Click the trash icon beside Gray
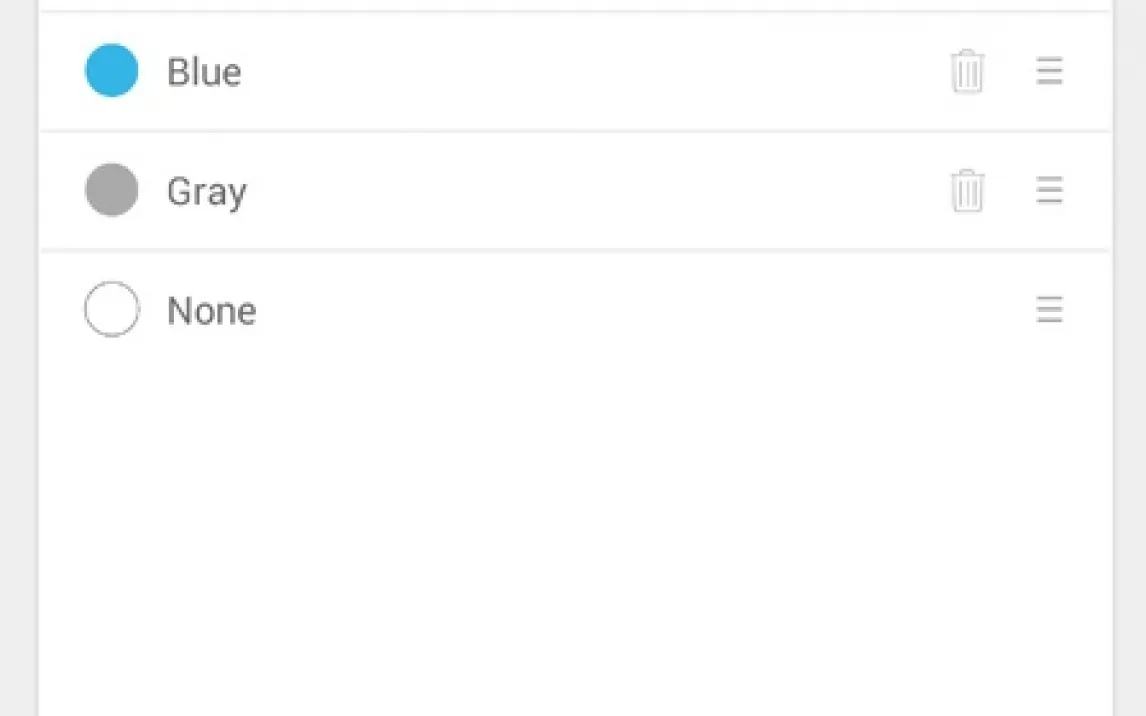Image resolution: width=1146 pixels, height=716 pixels. click(x=967, y=190)
